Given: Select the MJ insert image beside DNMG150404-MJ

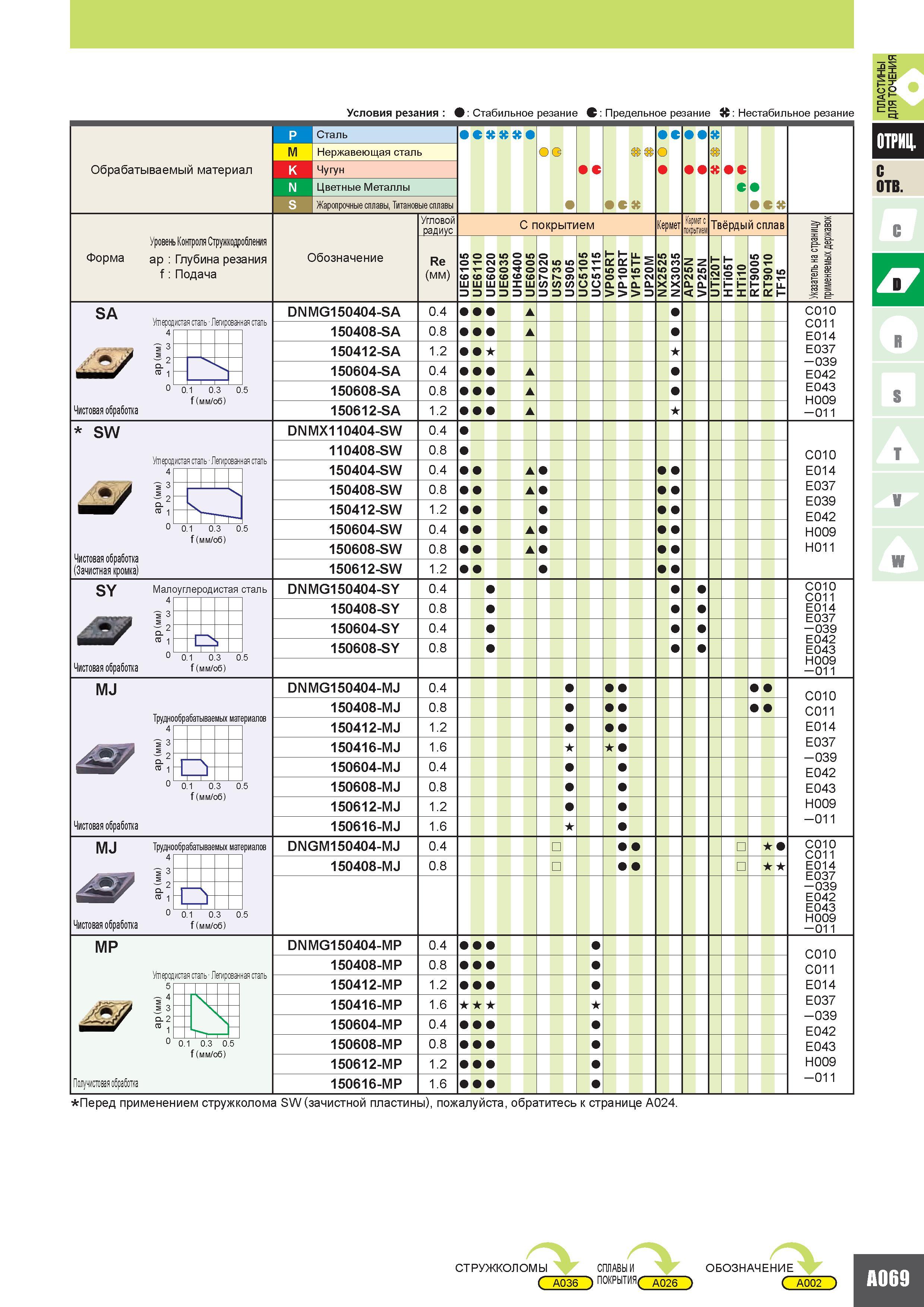Looking at the screenshot, I should (105, 758).
